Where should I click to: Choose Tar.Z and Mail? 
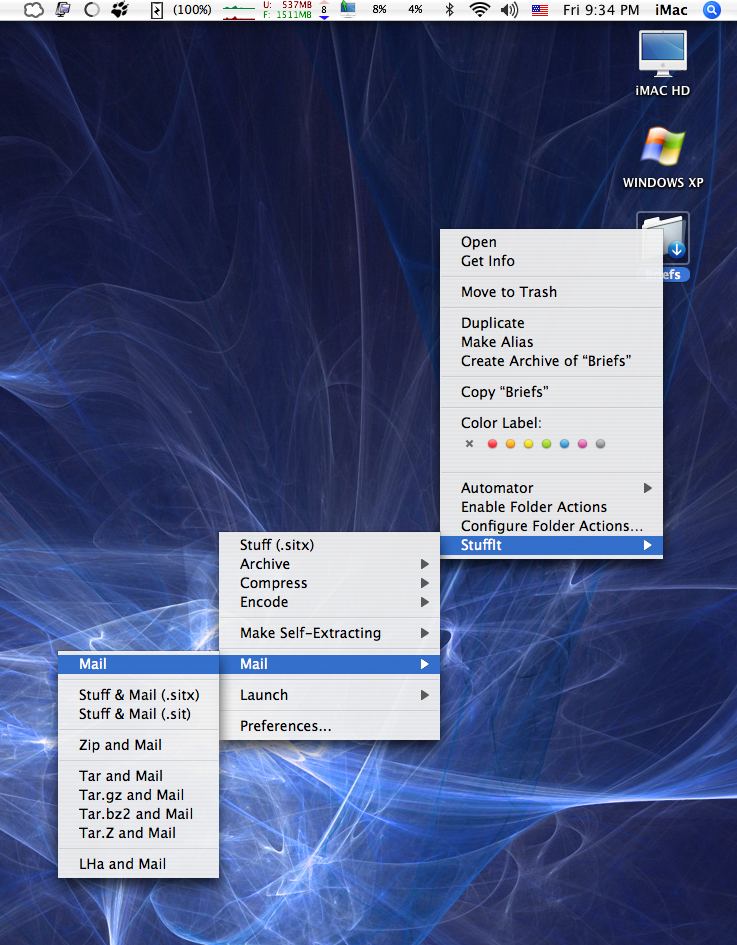tap(139, 834)
